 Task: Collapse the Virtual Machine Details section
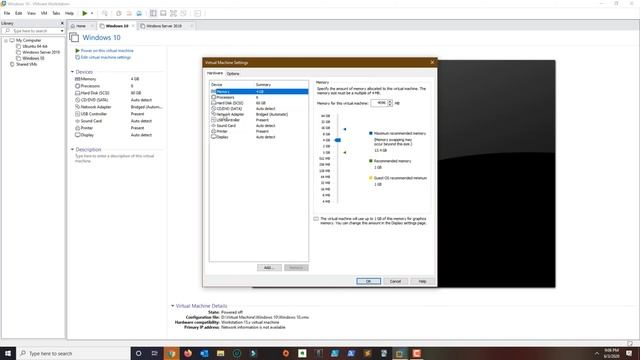tap(172, 306)
